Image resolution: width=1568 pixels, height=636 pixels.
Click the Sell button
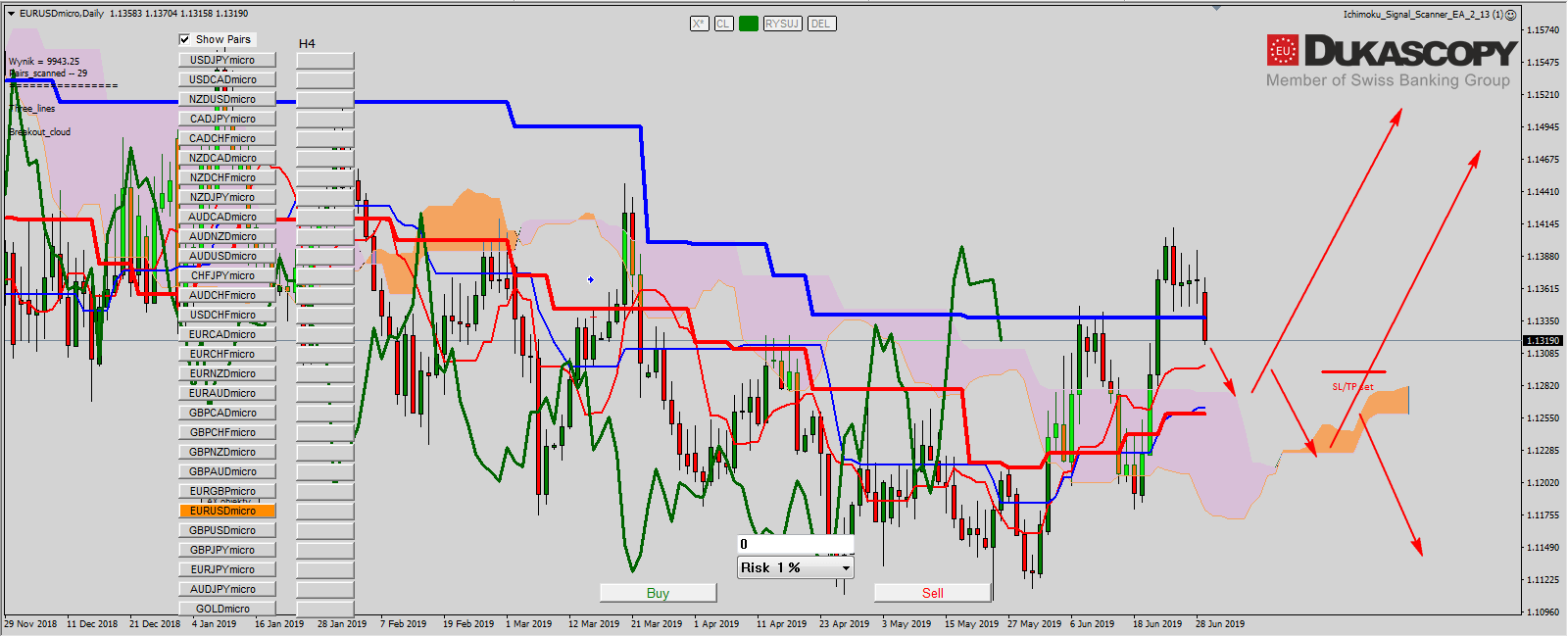click(x=932, y=593)
